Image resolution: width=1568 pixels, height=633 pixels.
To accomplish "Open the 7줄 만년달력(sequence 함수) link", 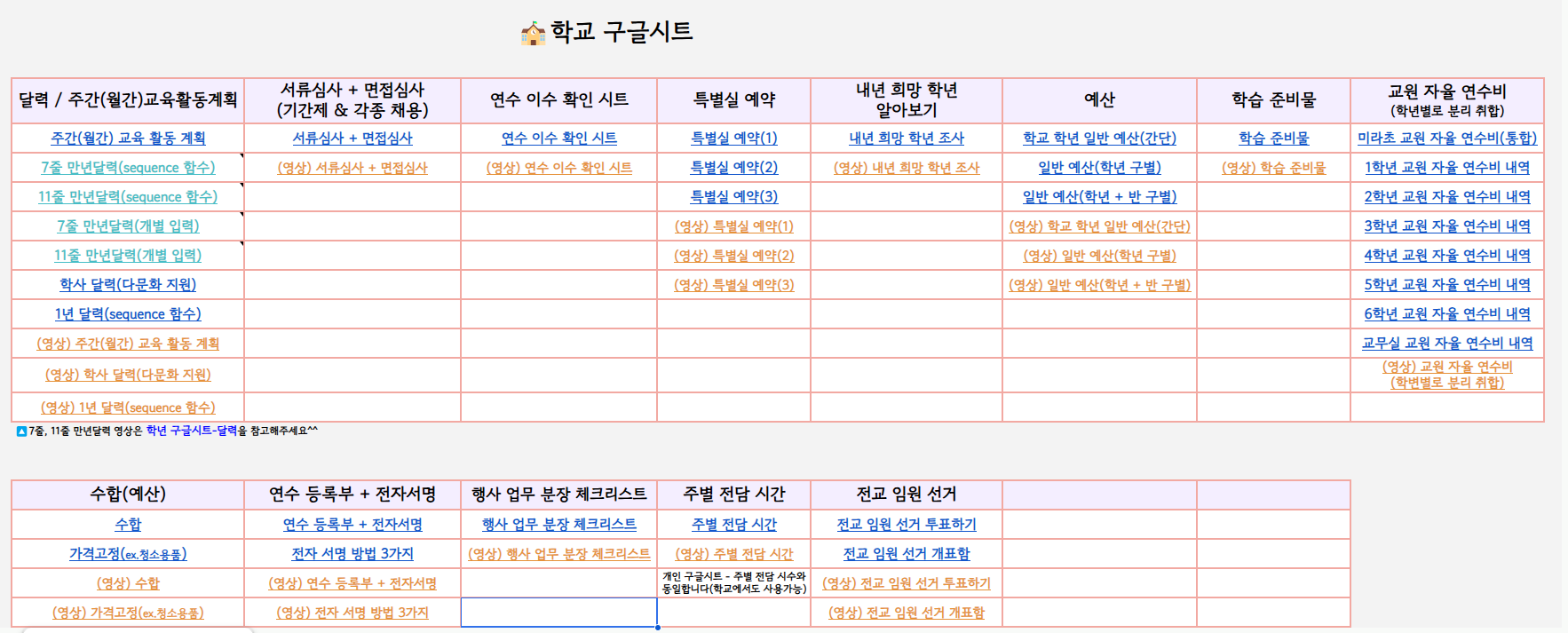I will click(x=128, y=168).
